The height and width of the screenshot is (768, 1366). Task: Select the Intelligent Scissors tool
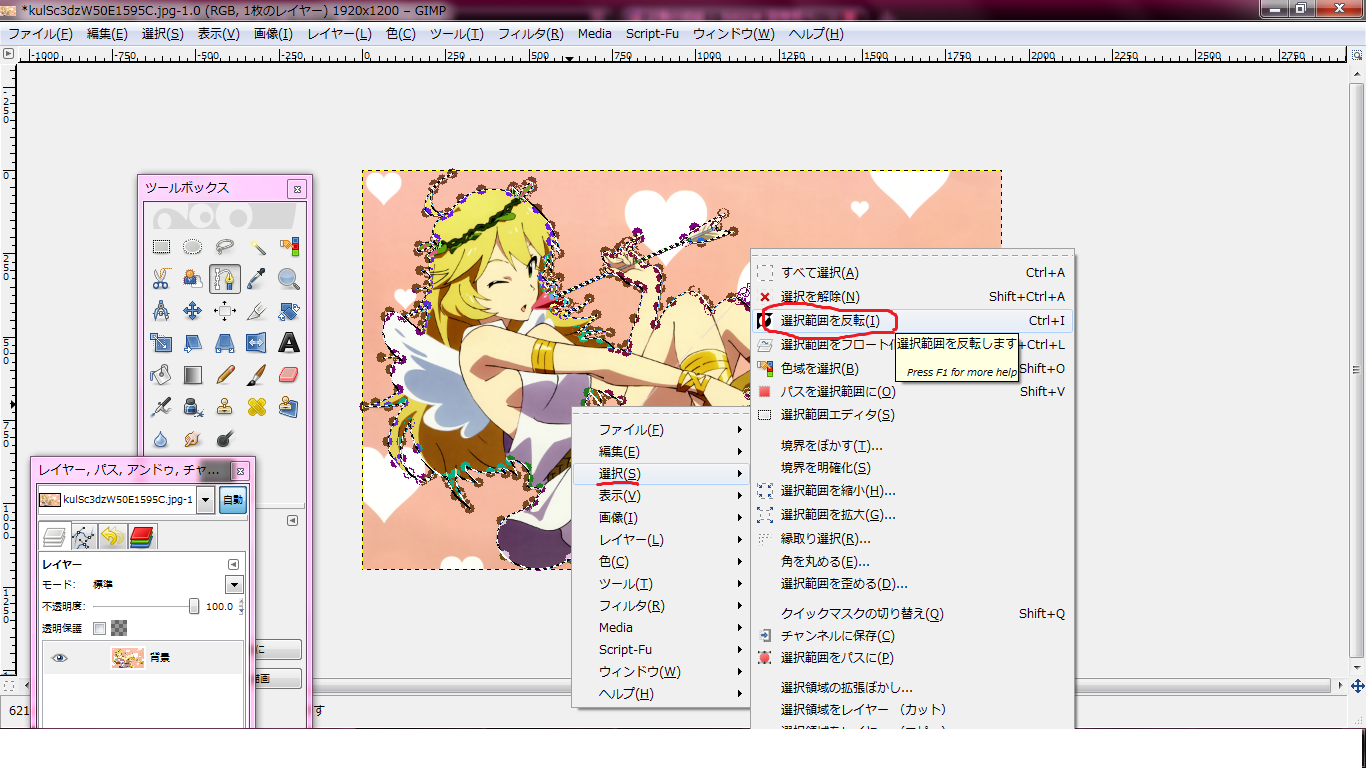pyautogui.click(x=161, y=278)
